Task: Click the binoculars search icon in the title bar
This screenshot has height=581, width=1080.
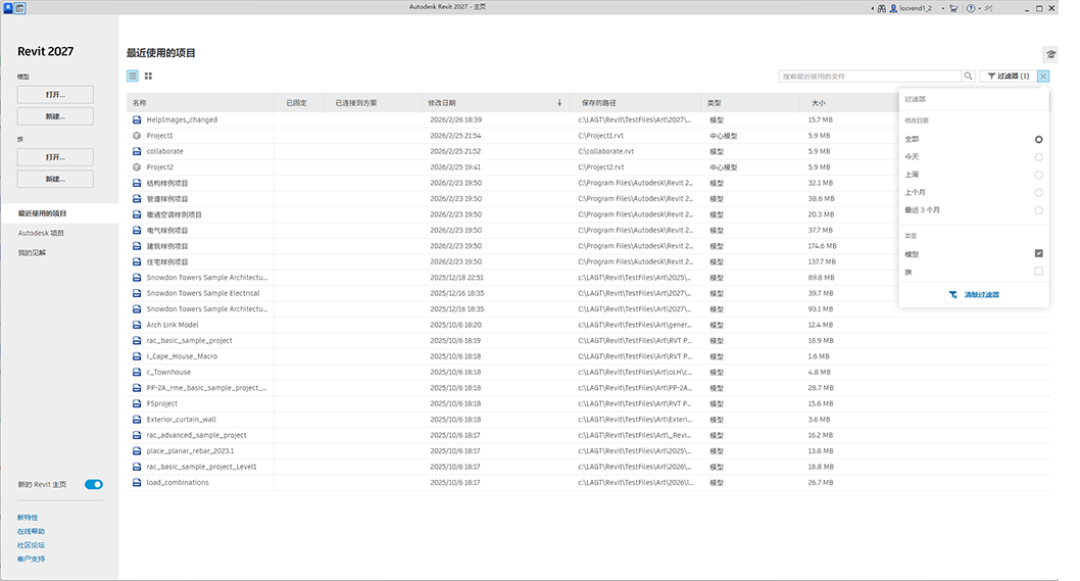Action: click(881, 8)
